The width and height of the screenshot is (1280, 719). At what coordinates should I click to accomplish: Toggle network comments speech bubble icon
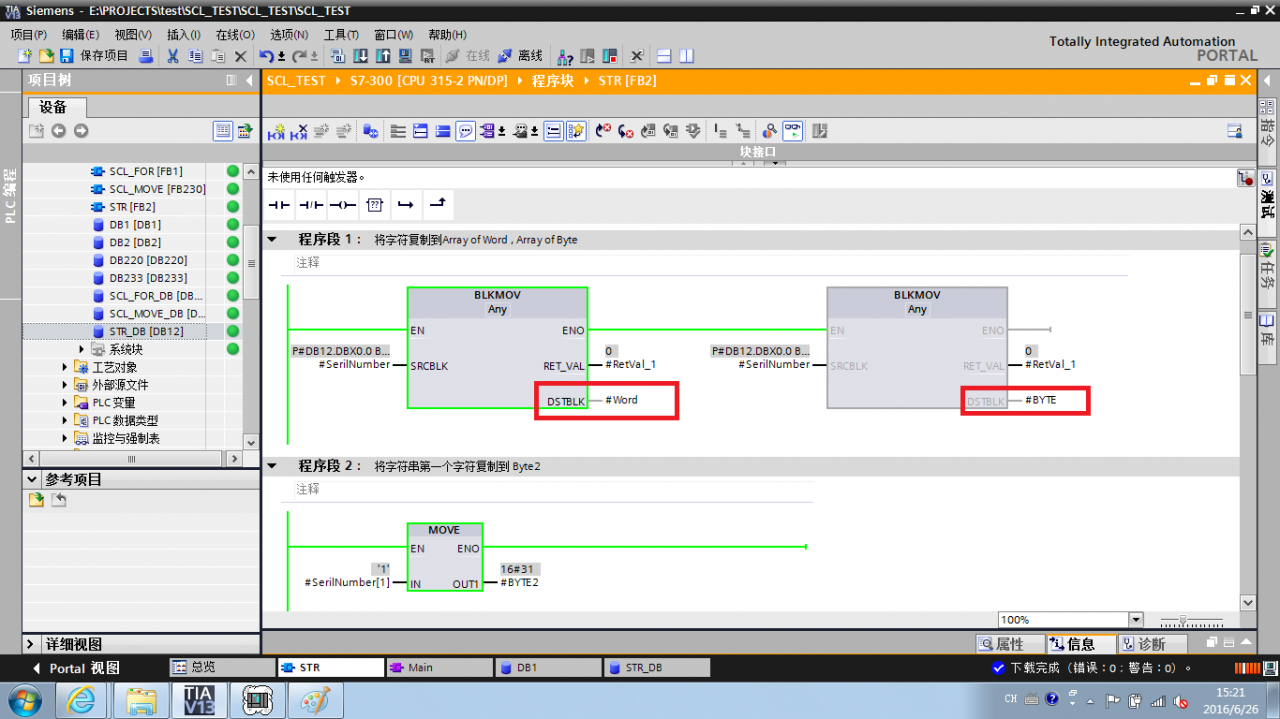[x=465, y=131]
